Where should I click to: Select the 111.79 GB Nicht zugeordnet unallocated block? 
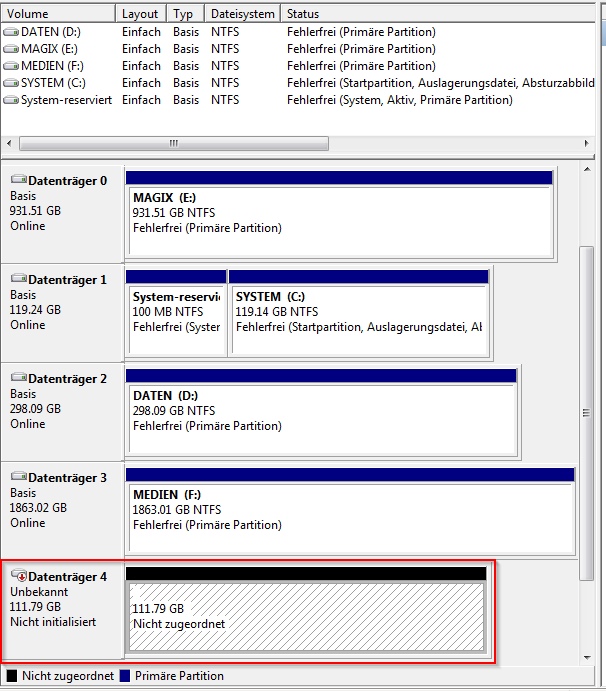pyautogui.click(x=306, y=610)
